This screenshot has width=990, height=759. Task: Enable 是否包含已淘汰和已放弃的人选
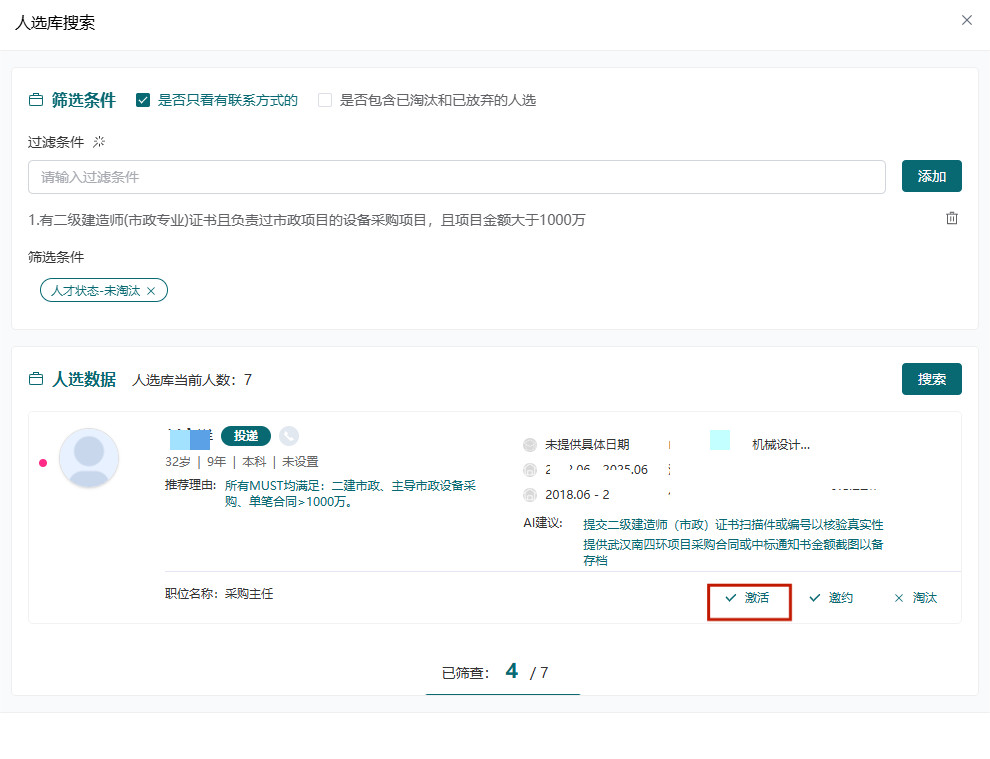pyautogui.click(x=325, y=99)
